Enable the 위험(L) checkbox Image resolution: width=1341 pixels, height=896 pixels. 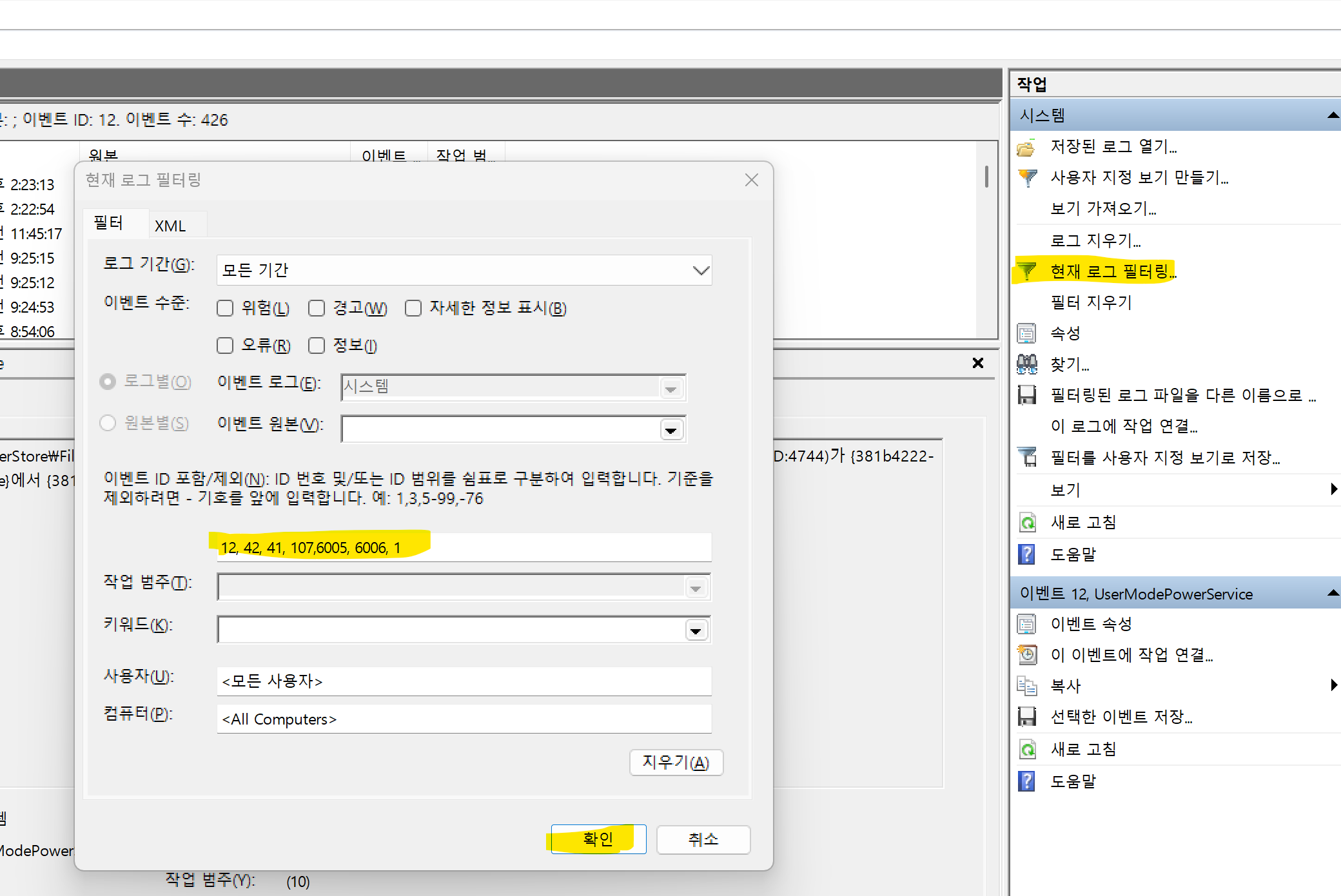[225, 308]
